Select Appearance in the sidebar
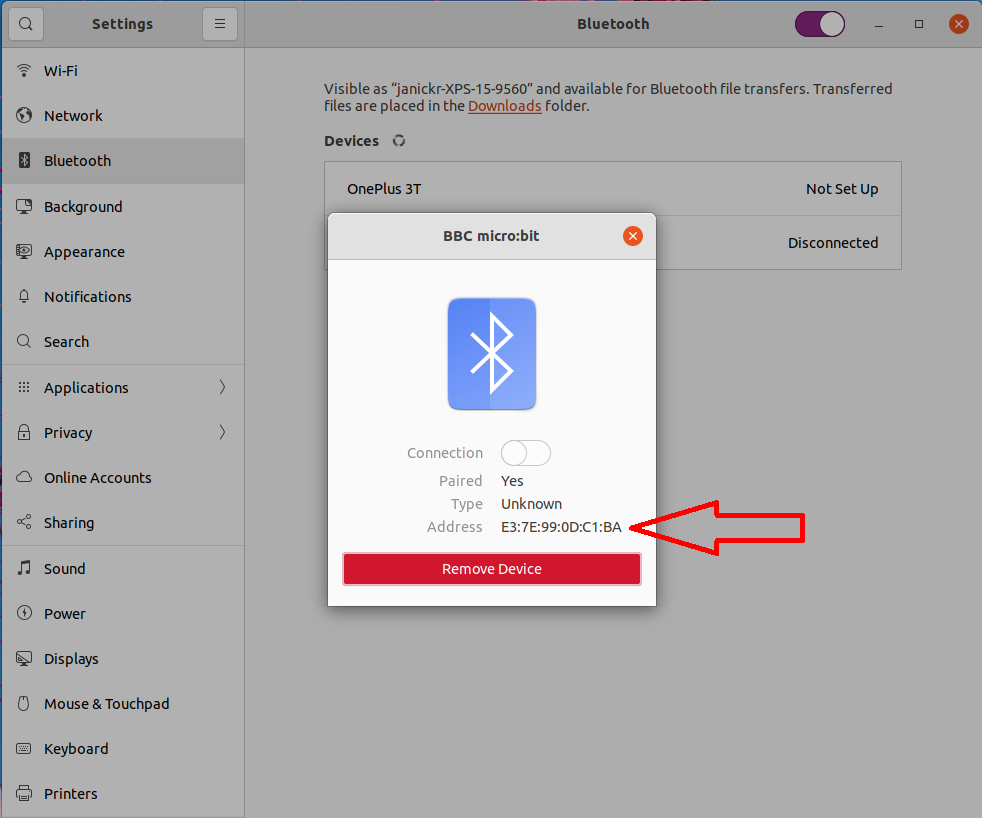The image size is (982, 818). pos(123,252)
